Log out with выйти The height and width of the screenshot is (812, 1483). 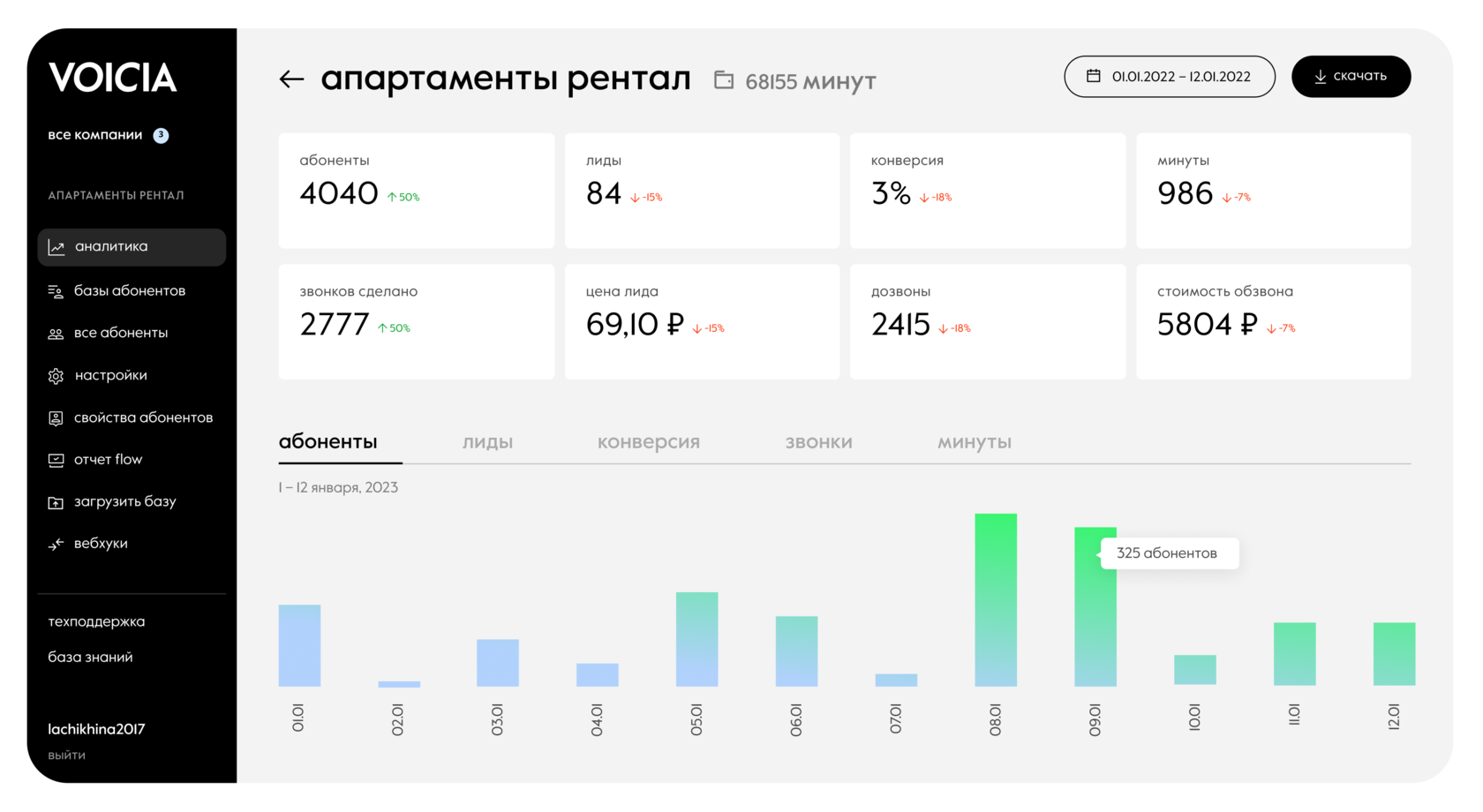(66, 756)
